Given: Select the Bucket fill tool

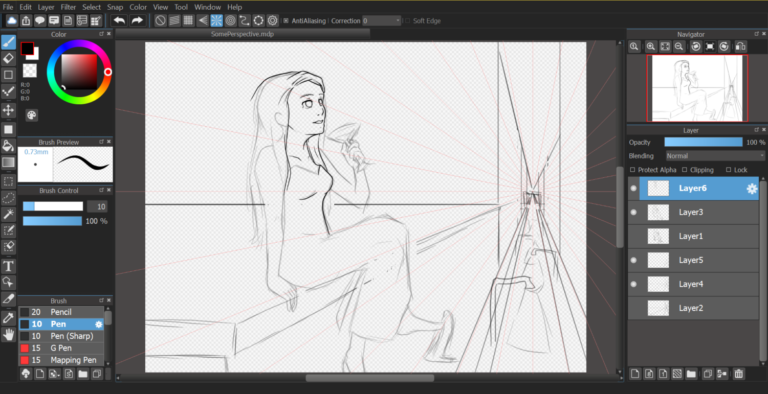Looking at the screenshot, I should 8,146.
